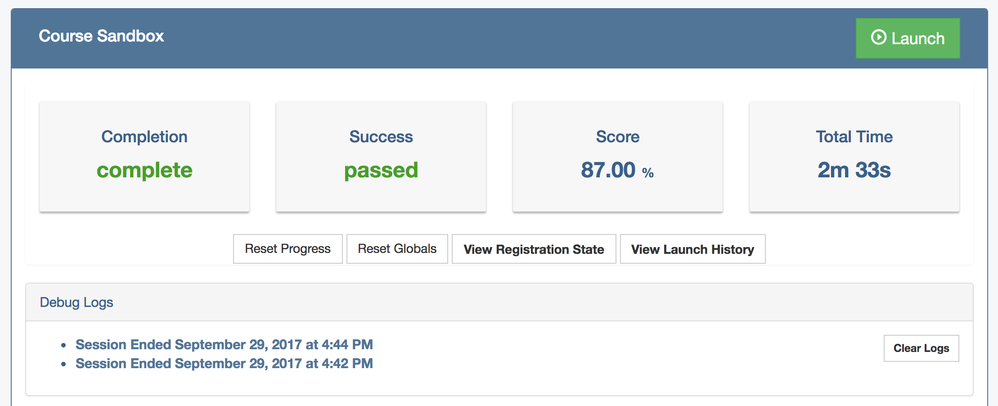Click the bullet beside the 4:44 PM session
998x406 pixels.
(x=64, y=345)
